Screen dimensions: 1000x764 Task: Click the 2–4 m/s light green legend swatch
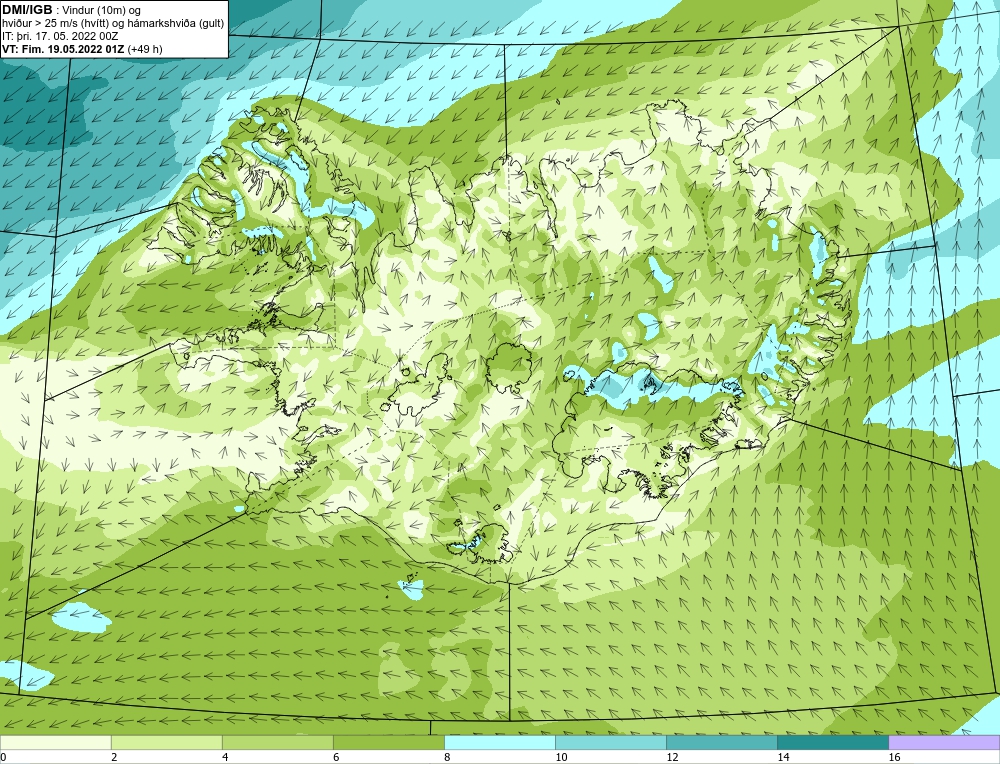click(x=166, y=742)
